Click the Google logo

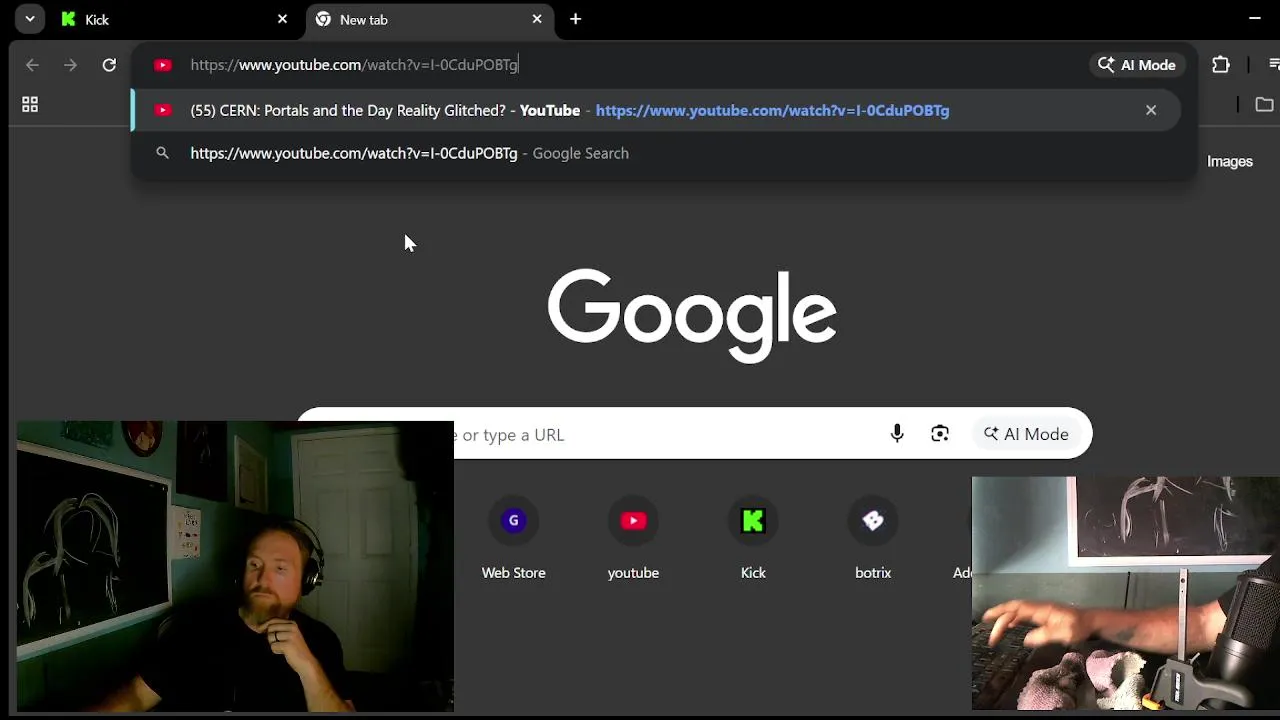[x=692, y=314]
